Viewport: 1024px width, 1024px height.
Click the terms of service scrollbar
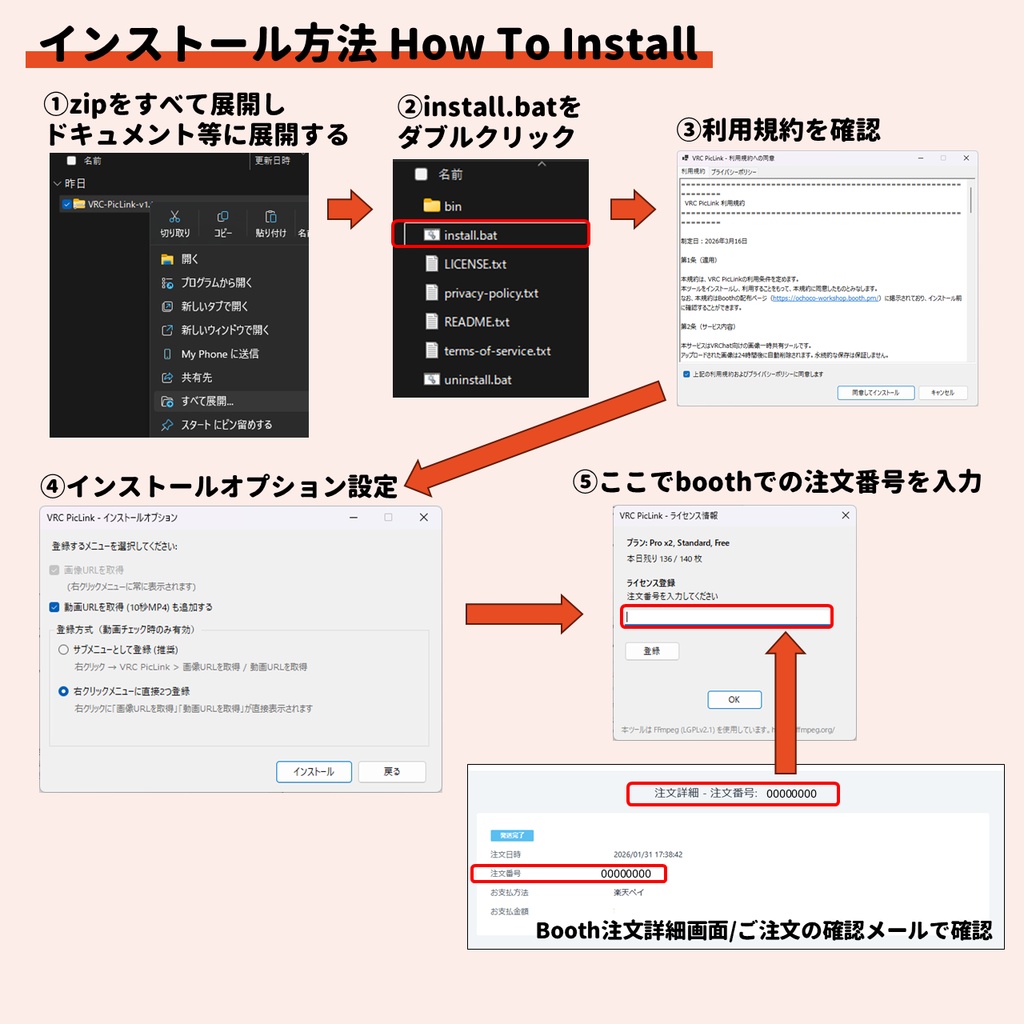[x=971, y=200]
